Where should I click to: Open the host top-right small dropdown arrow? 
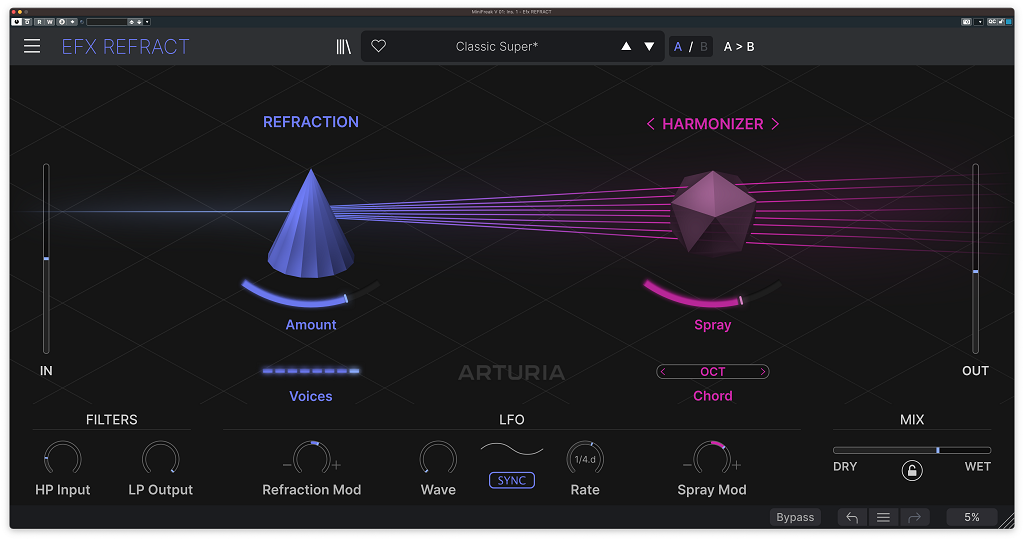point(978,22)
